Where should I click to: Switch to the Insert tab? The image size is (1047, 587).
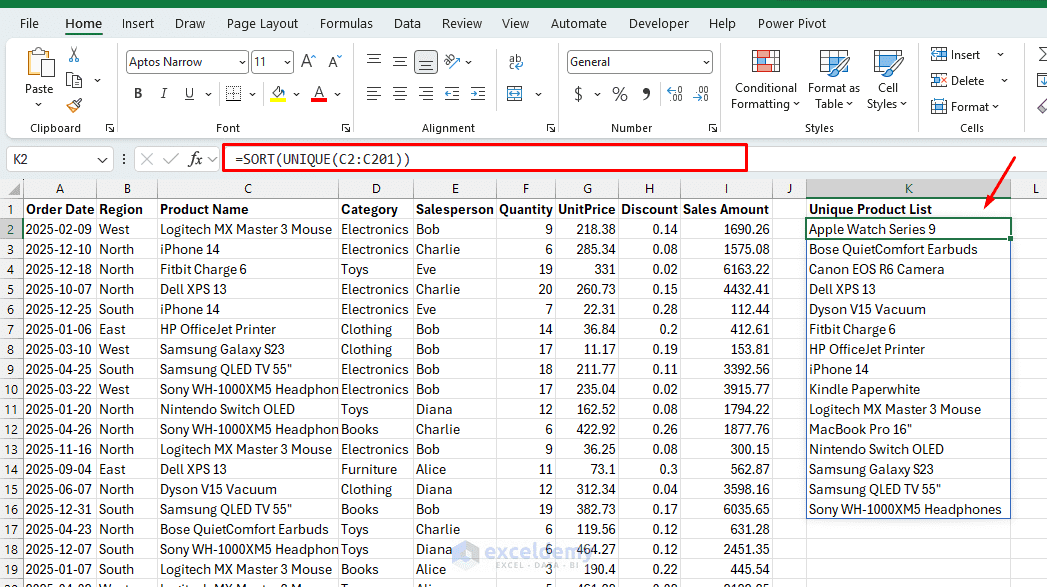[138, 23]
